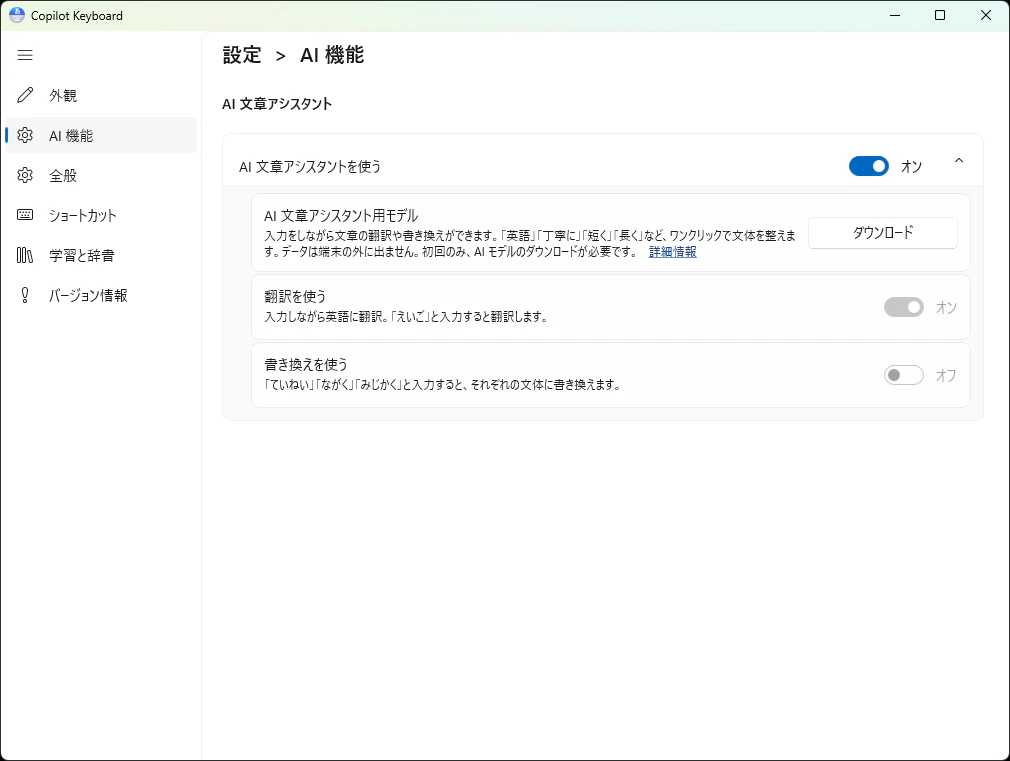Open ショートカット settings

(x=101, y=215)
